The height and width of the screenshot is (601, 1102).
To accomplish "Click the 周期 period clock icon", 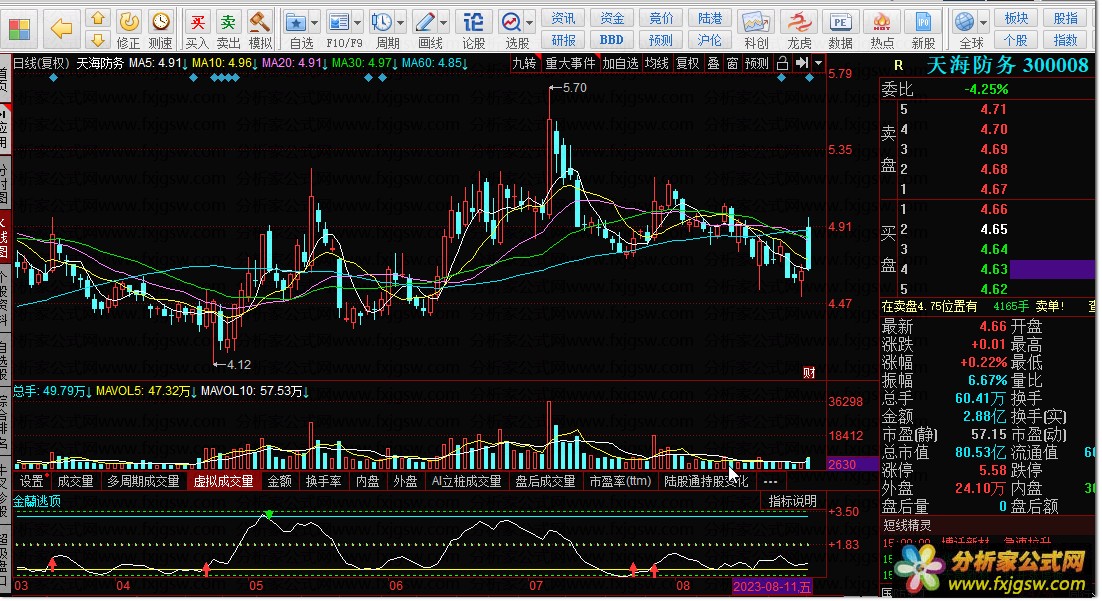I will point(382,22).
